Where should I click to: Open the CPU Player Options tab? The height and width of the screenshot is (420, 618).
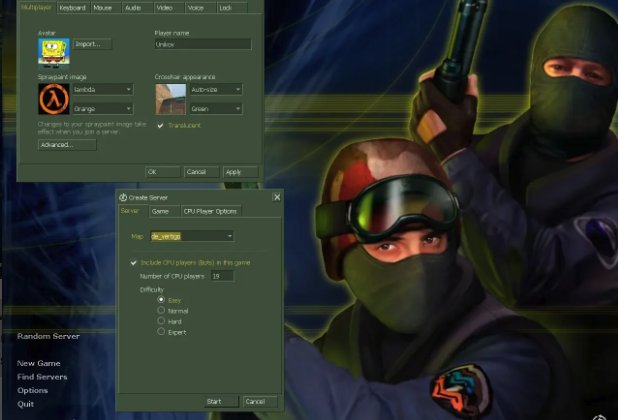pos(210,211)
